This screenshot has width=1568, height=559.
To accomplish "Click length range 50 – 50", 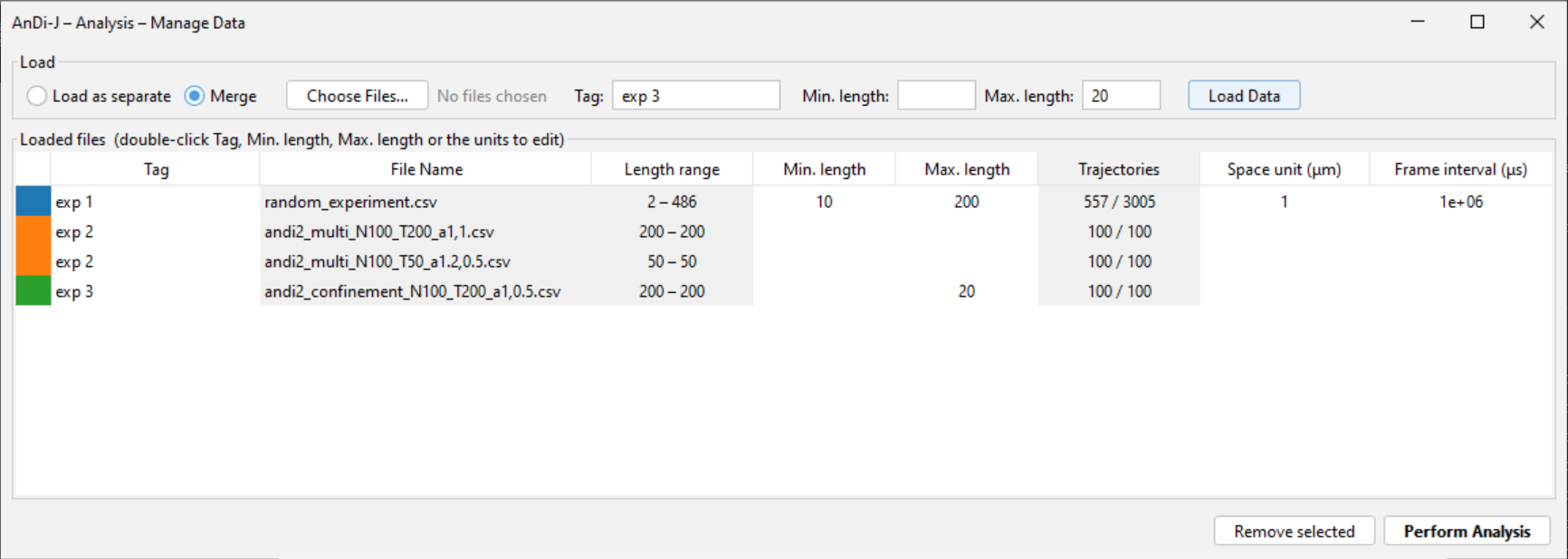I will point(672,261).
